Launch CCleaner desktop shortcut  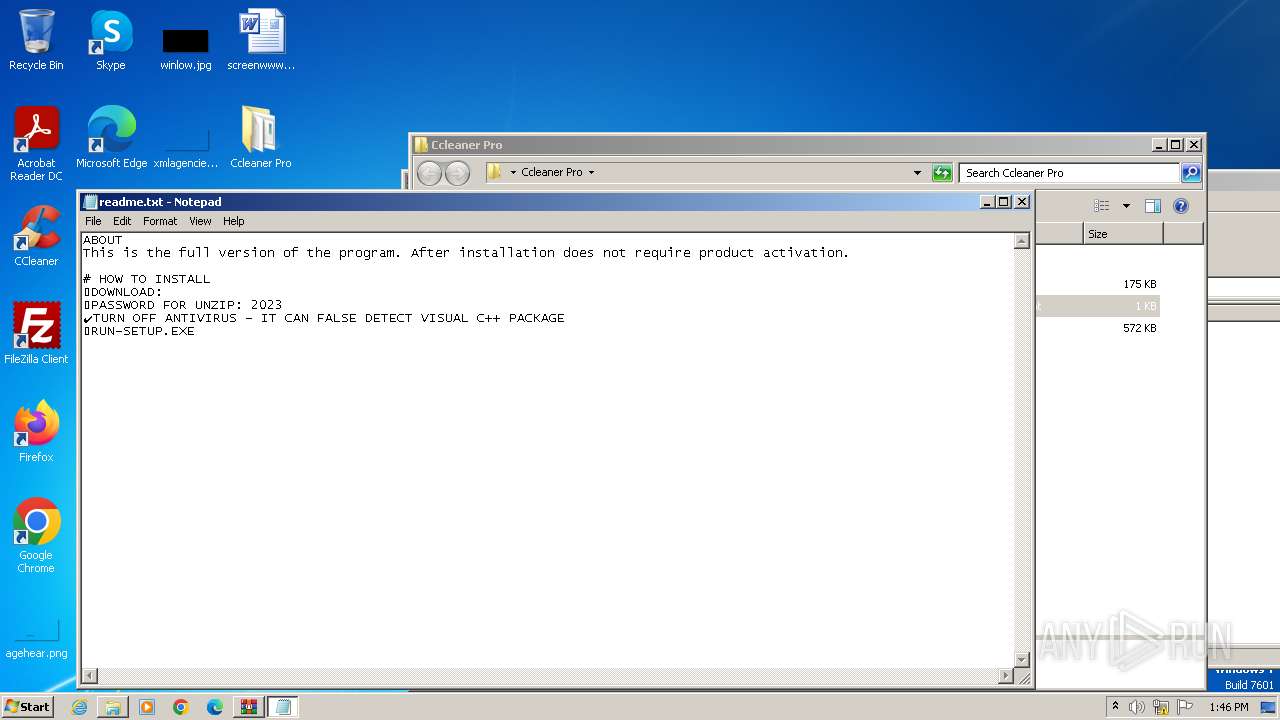click(36, 236)
